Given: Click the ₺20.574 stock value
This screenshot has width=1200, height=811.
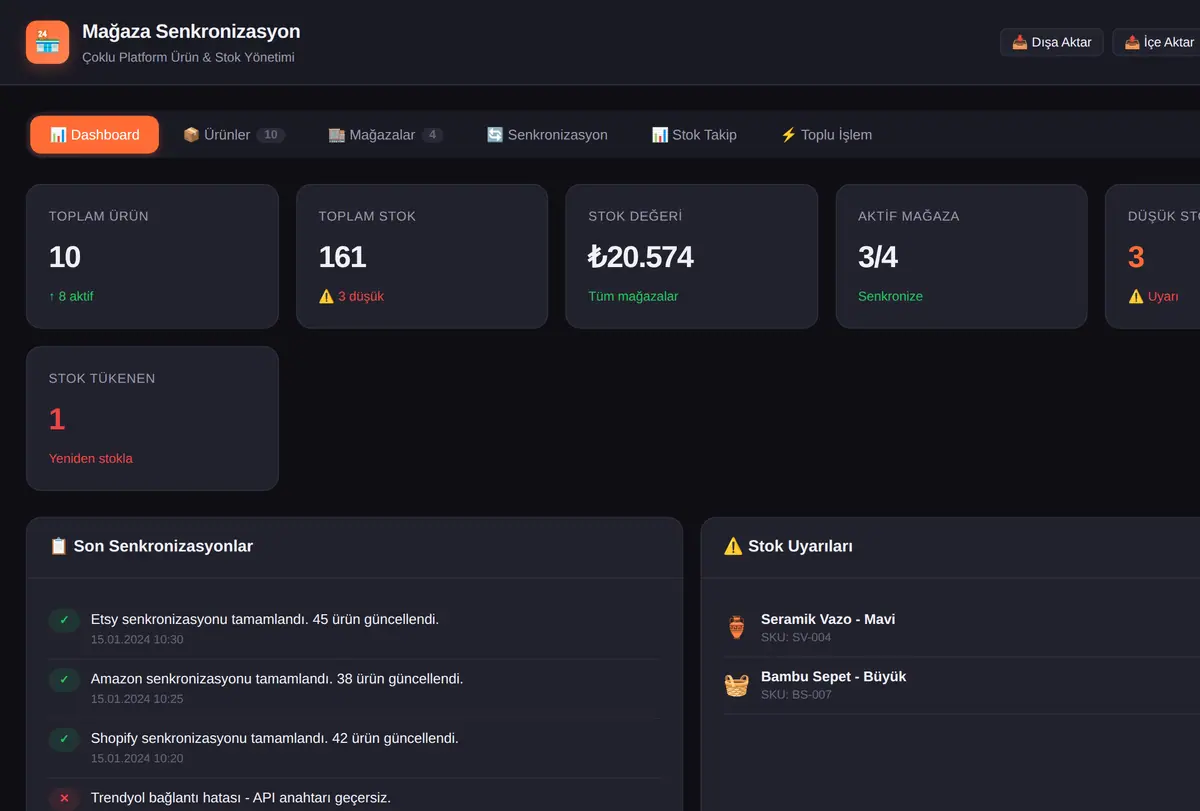Looking at the screenshot, I should point(641,257).
